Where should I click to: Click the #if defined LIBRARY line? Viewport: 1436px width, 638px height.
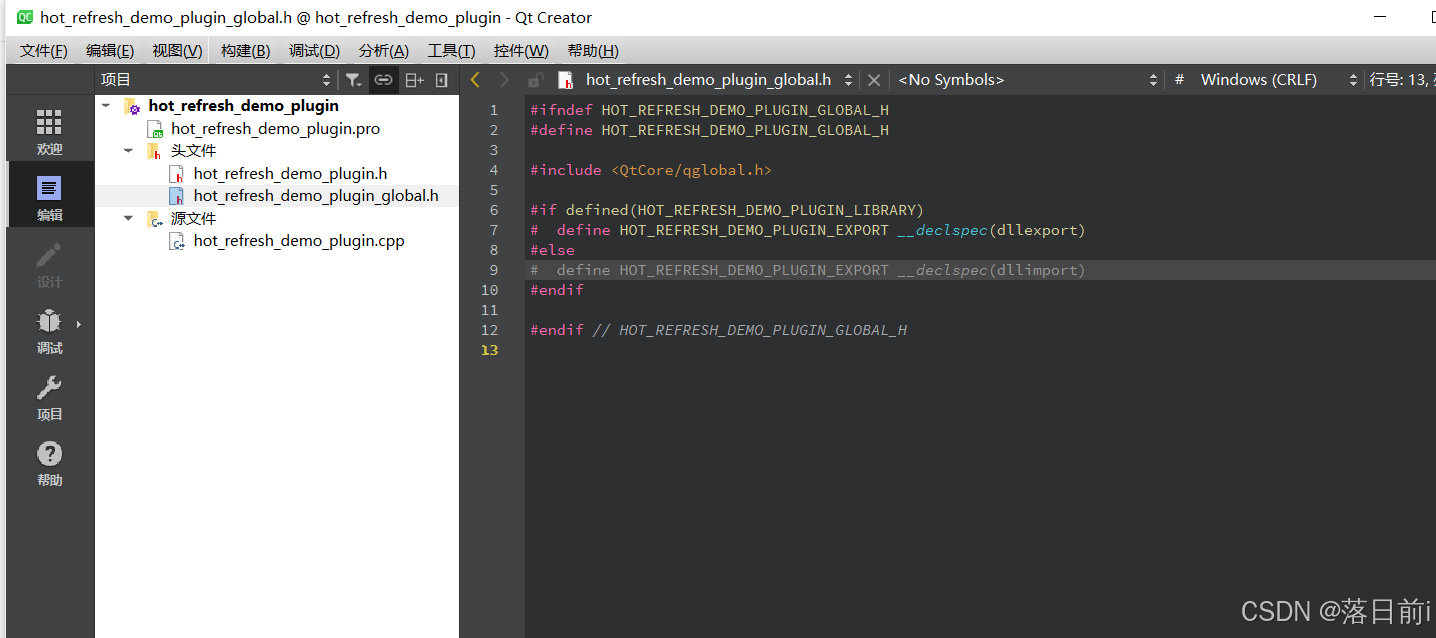727,210
